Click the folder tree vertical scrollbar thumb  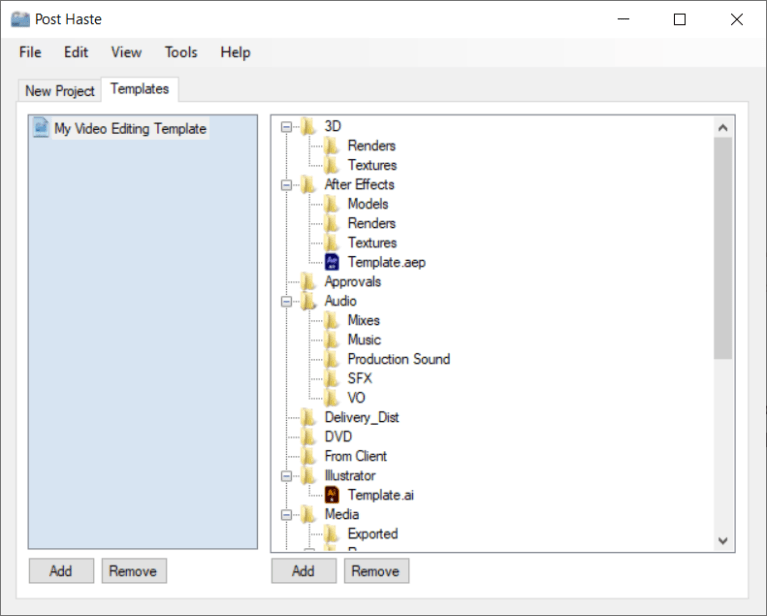point(723,247)
